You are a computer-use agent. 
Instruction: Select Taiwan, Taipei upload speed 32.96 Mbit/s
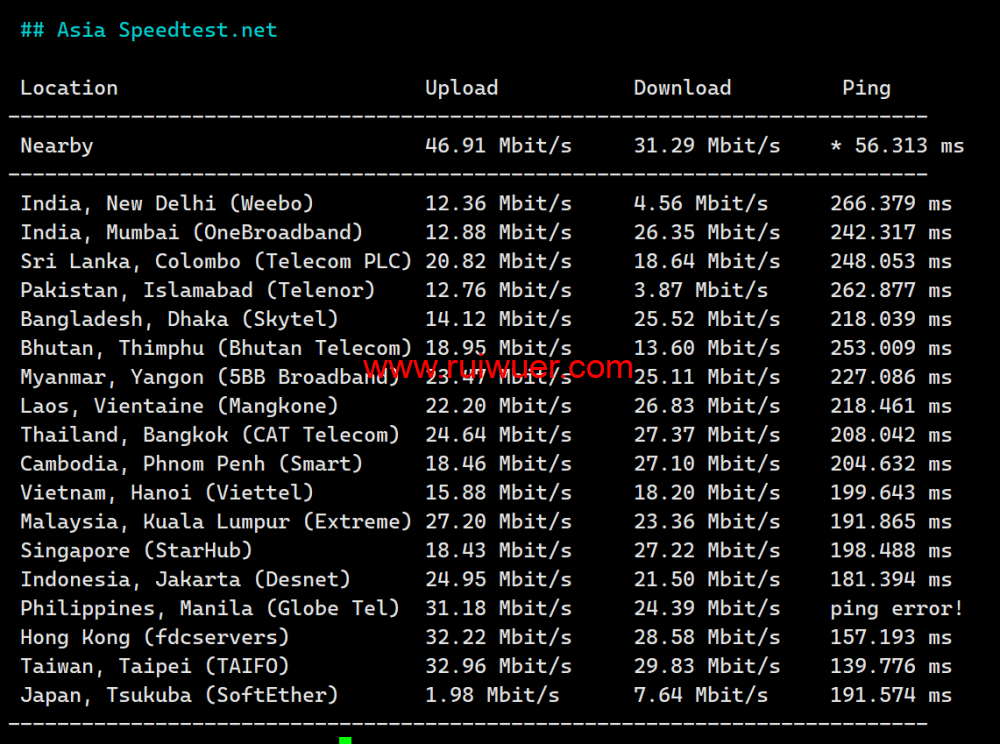tap(498, 667)
